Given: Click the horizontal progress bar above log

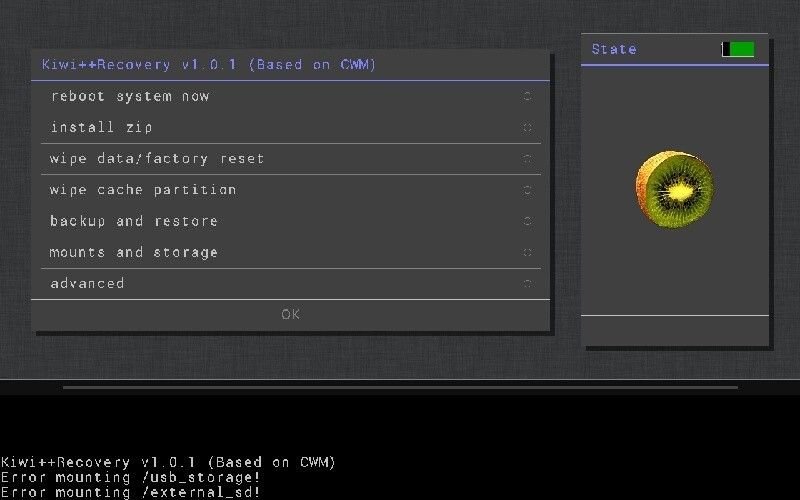Looking at the screenshot, I should tap(401, 387).
